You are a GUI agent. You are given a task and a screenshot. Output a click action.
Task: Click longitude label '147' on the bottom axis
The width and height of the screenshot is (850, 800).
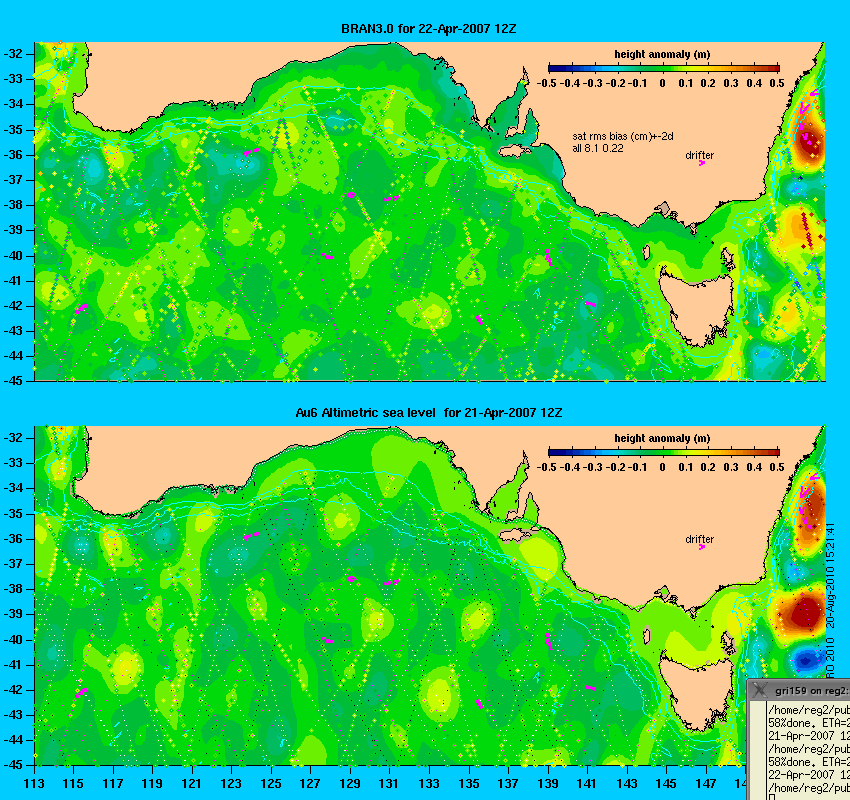706,784
